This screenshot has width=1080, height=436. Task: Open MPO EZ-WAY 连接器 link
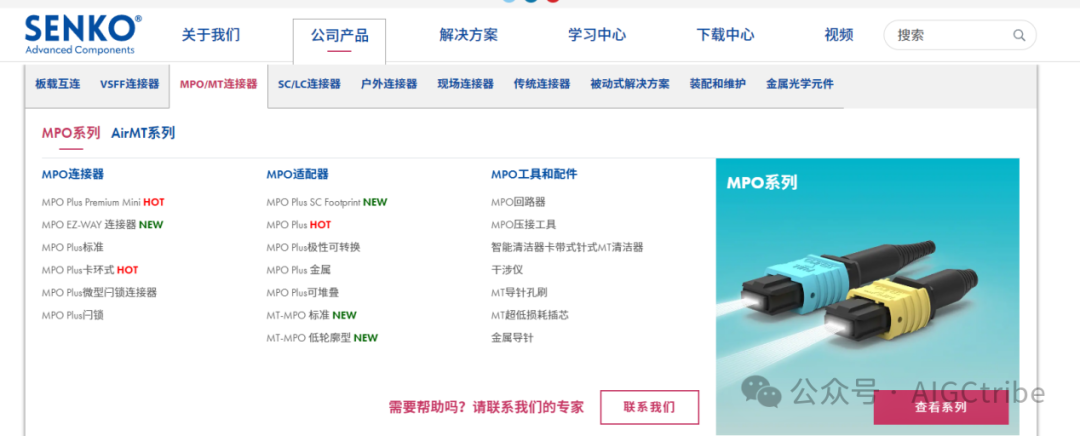click(89, 225)
